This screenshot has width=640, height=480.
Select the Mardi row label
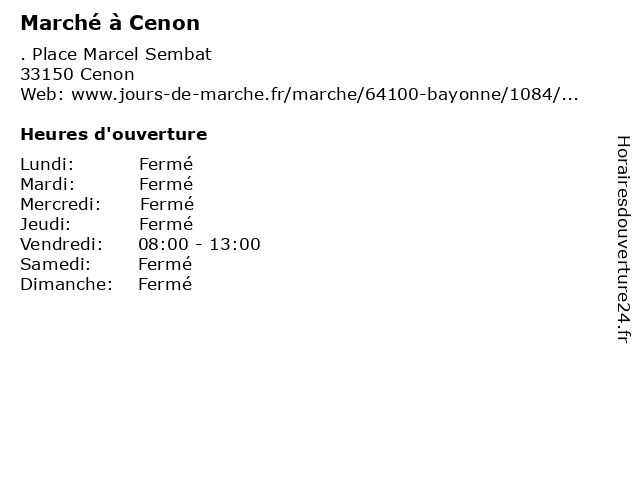[47, 184]
